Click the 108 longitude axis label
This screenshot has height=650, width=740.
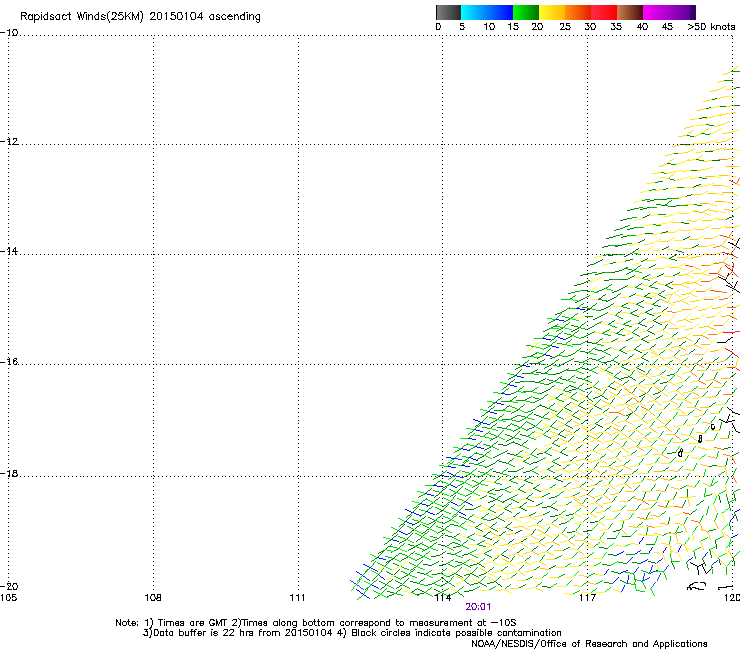[153, 598]
